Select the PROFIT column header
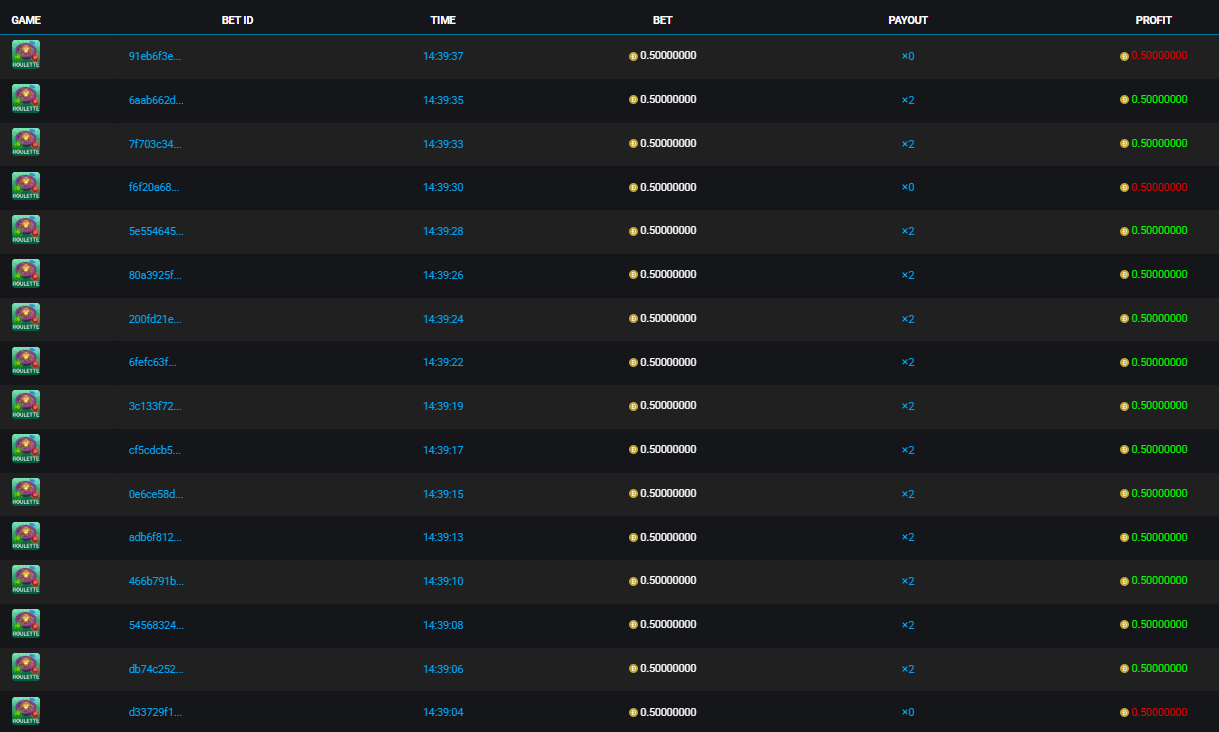1219x732 pixels. pyautogui.click(x=1154, y=20)
